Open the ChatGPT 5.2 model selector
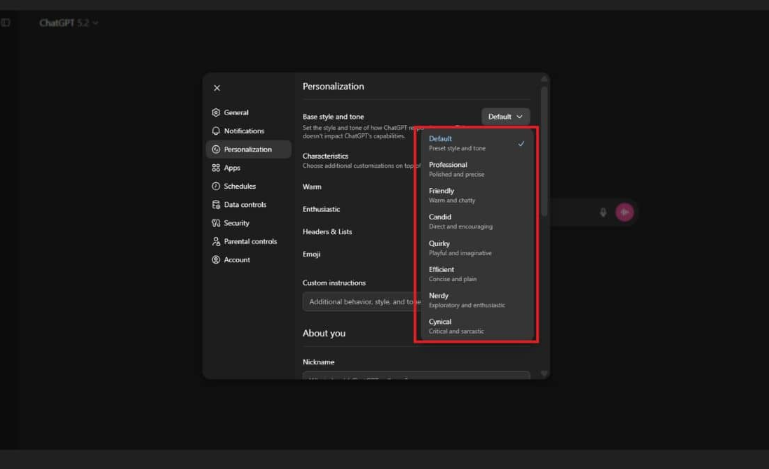 (69, 22)
